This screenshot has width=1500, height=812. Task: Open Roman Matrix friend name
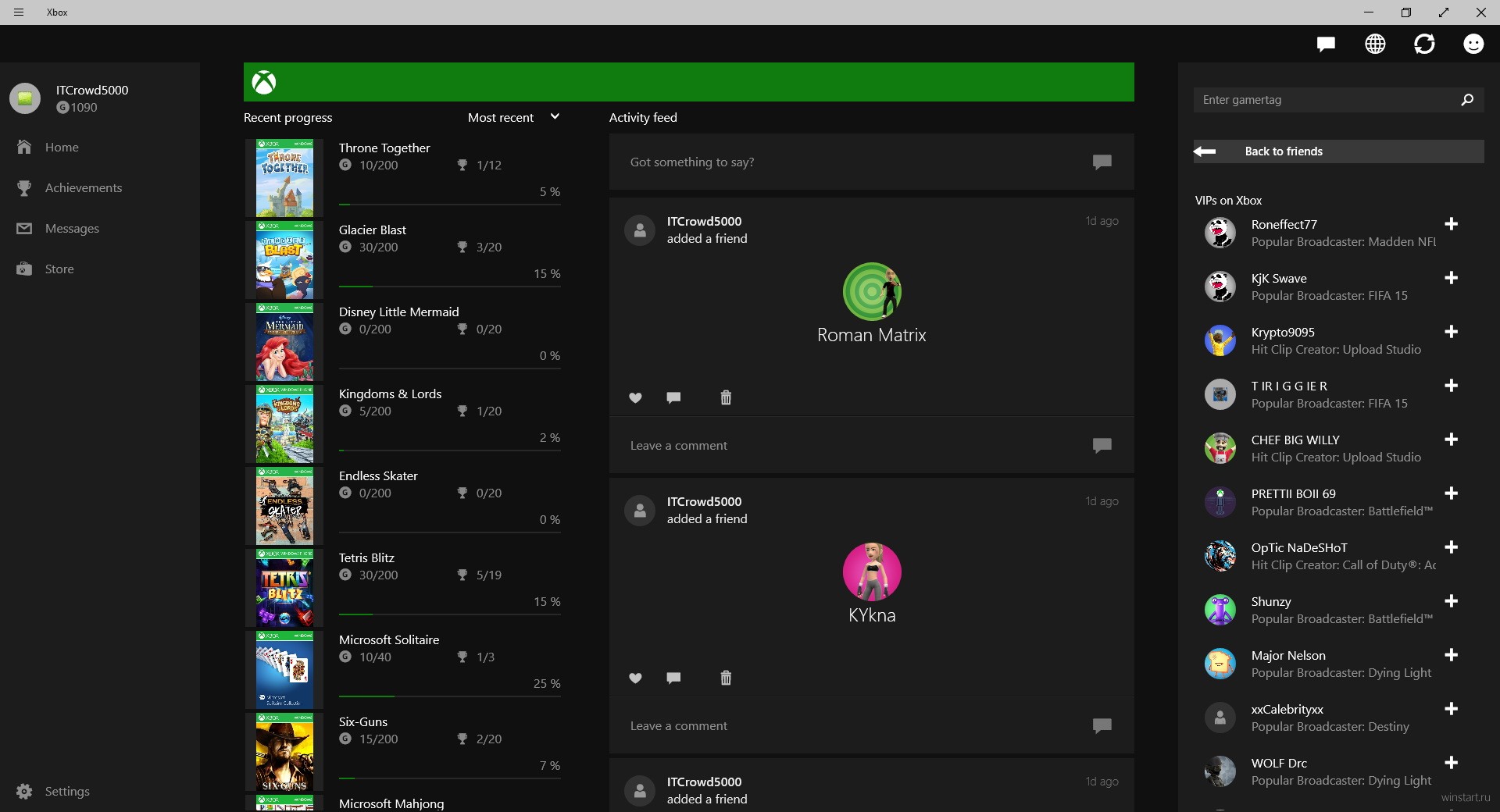872,335
